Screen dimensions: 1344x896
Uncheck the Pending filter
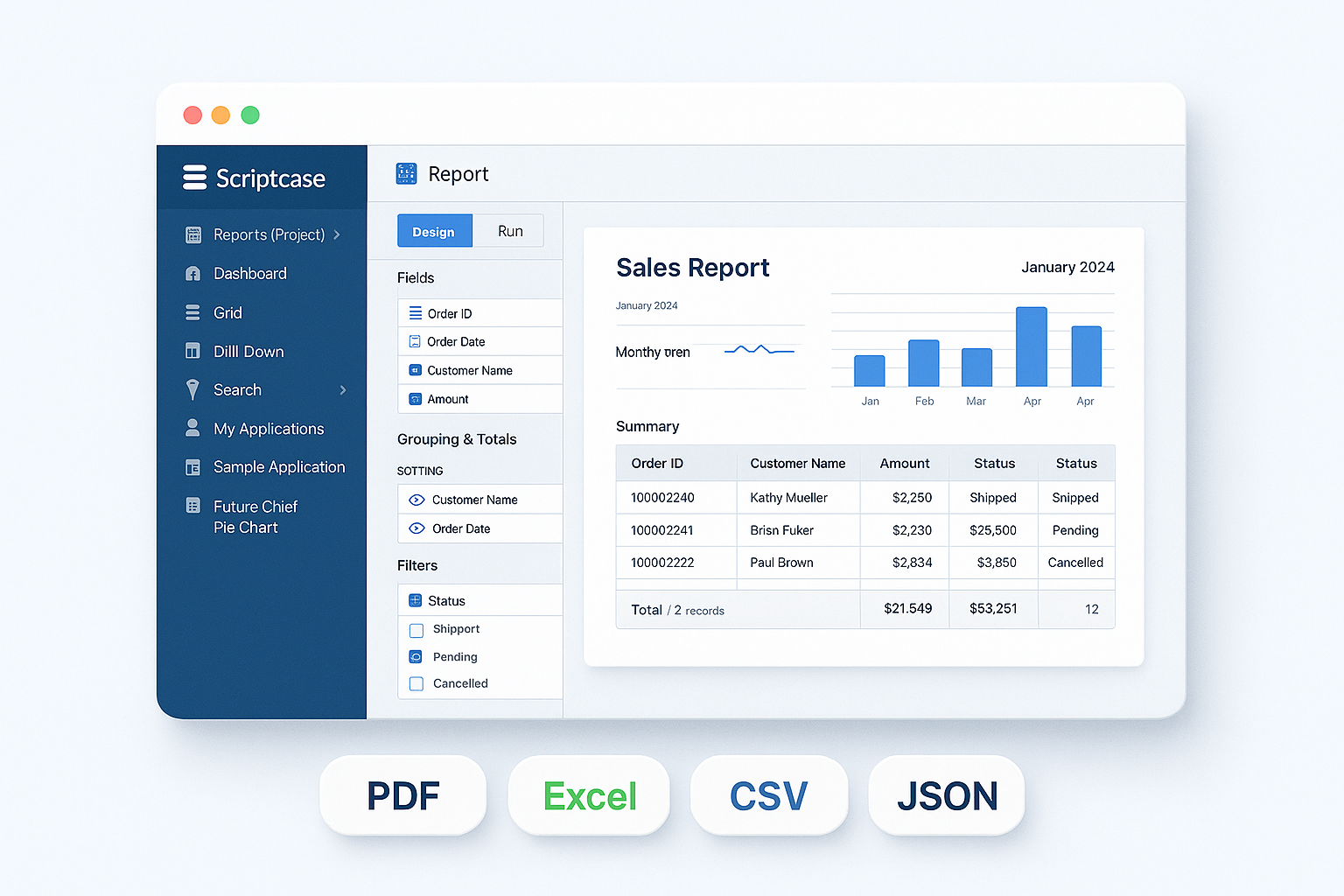point(416,656)
